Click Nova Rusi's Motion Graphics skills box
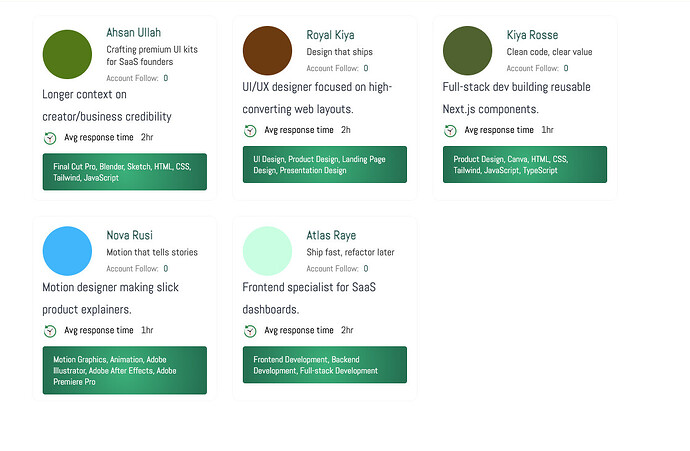The width and height of the screenshot is (690, 451). (125, 370)
